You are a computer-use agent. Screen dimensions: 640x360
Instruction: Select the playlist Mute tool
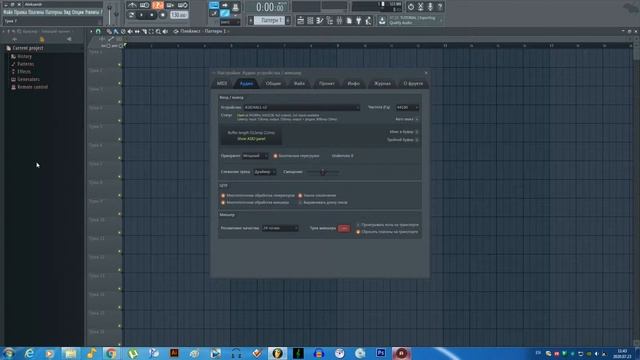(130, 31)
